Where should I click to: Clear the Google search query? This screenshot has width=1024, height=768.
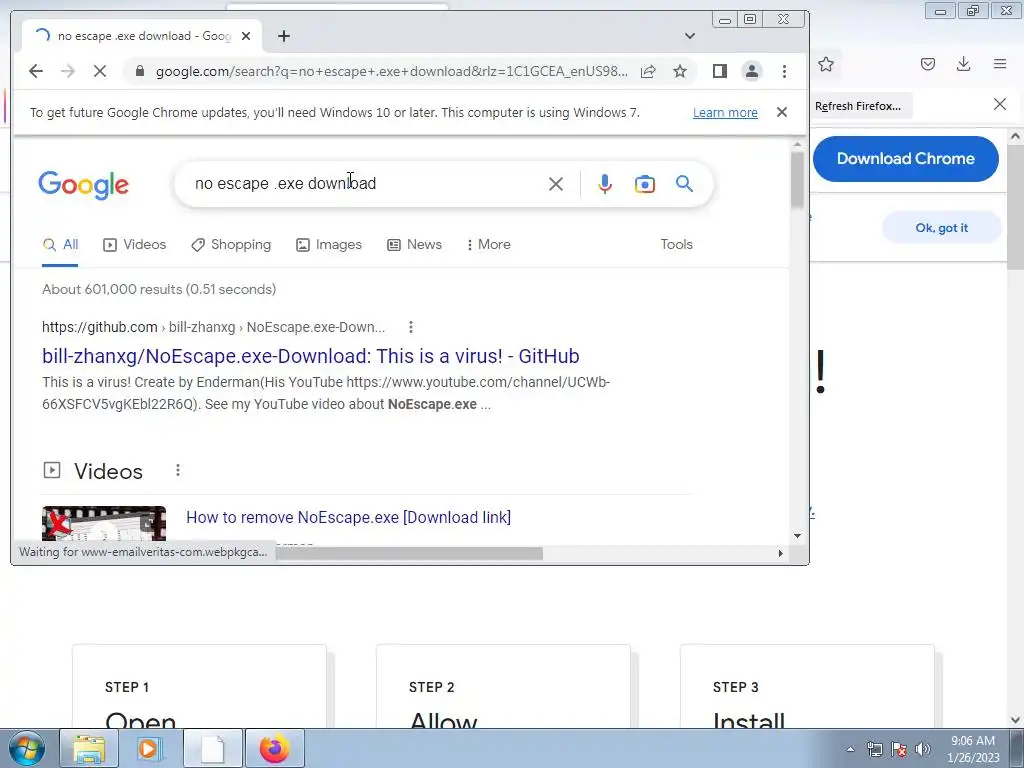pyautogui.click(x=556, y=184)
